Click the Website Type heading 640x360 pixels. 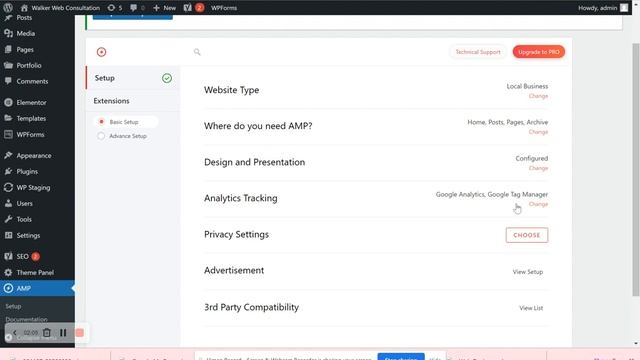click(x=231, y=90)
